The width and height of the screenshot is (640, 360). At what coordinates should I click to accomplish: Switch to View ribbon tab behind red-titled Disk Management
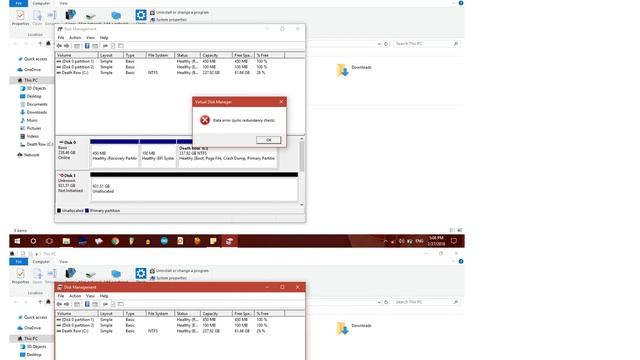tap(63, 262)
